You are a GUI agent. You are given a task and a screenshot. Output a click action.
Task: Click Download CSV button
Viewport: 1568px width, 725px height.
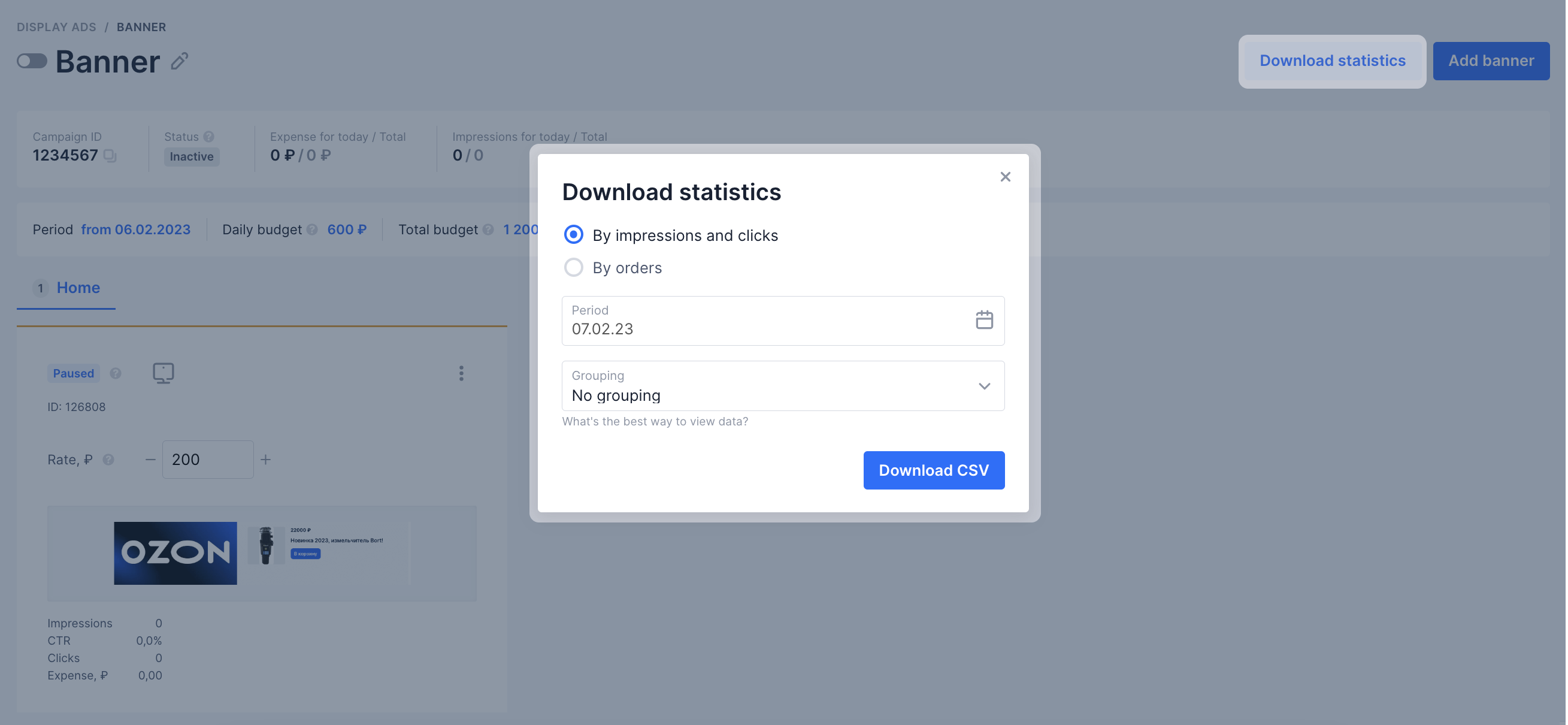tap(934, 470)
